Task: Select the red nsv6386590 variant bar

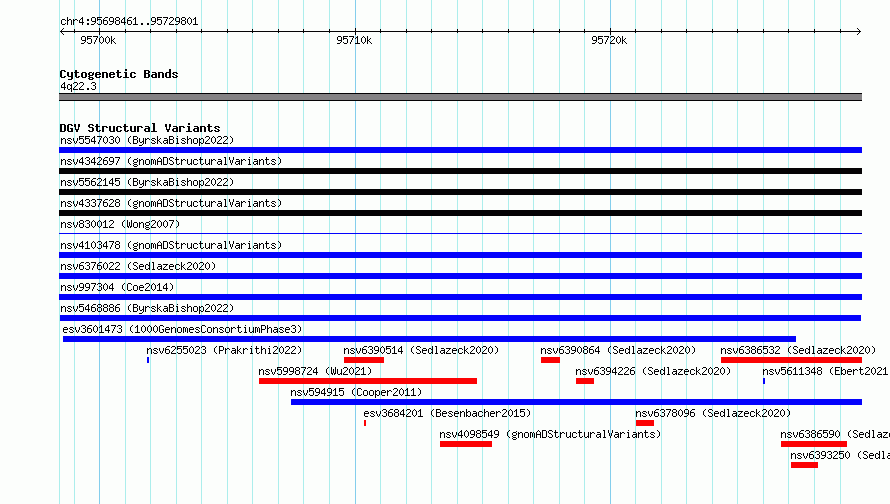Action: coord(814,444)
